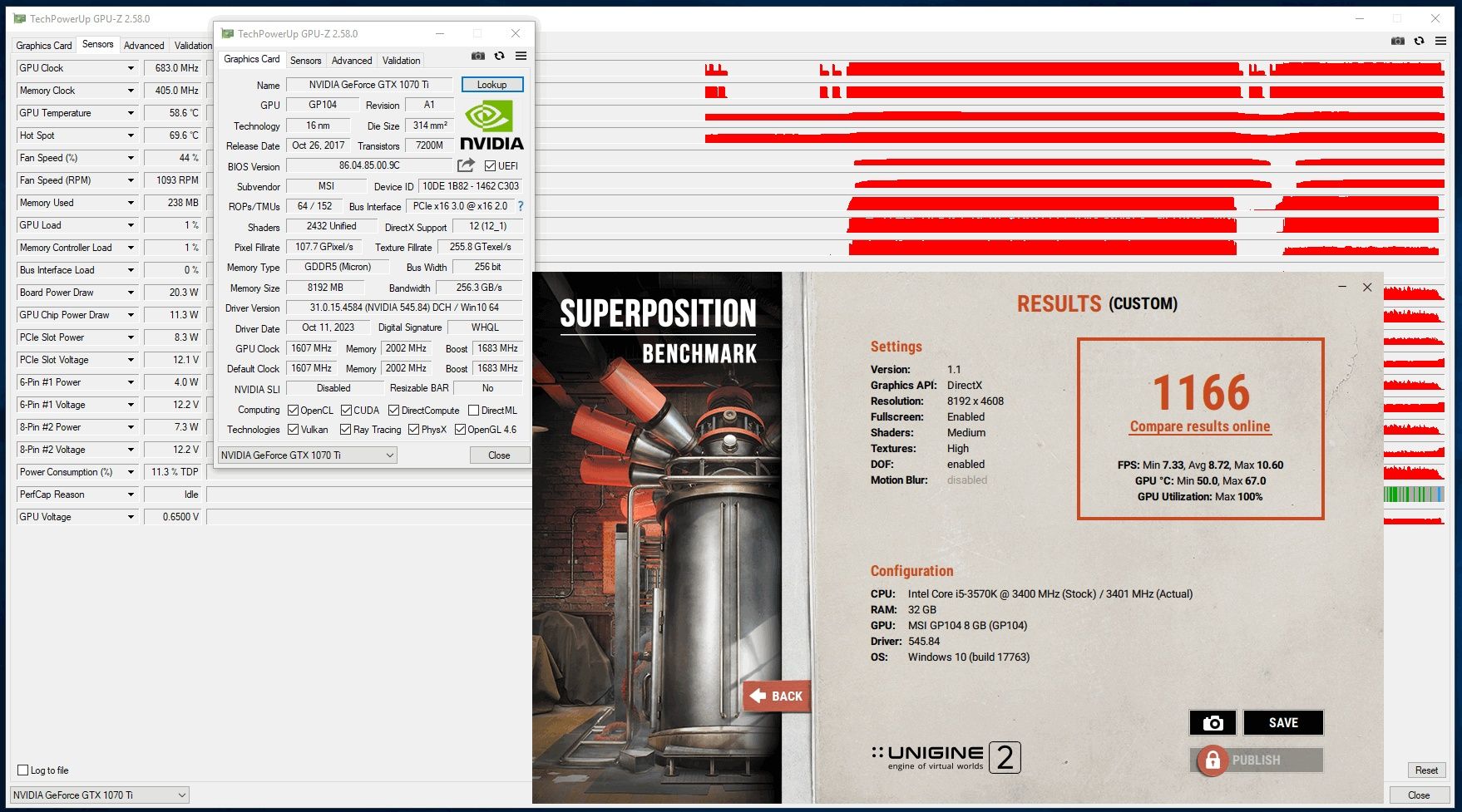Click the PUBLISH button
This screenshot has height=812, width=1462.
(x=1257, y=760)
